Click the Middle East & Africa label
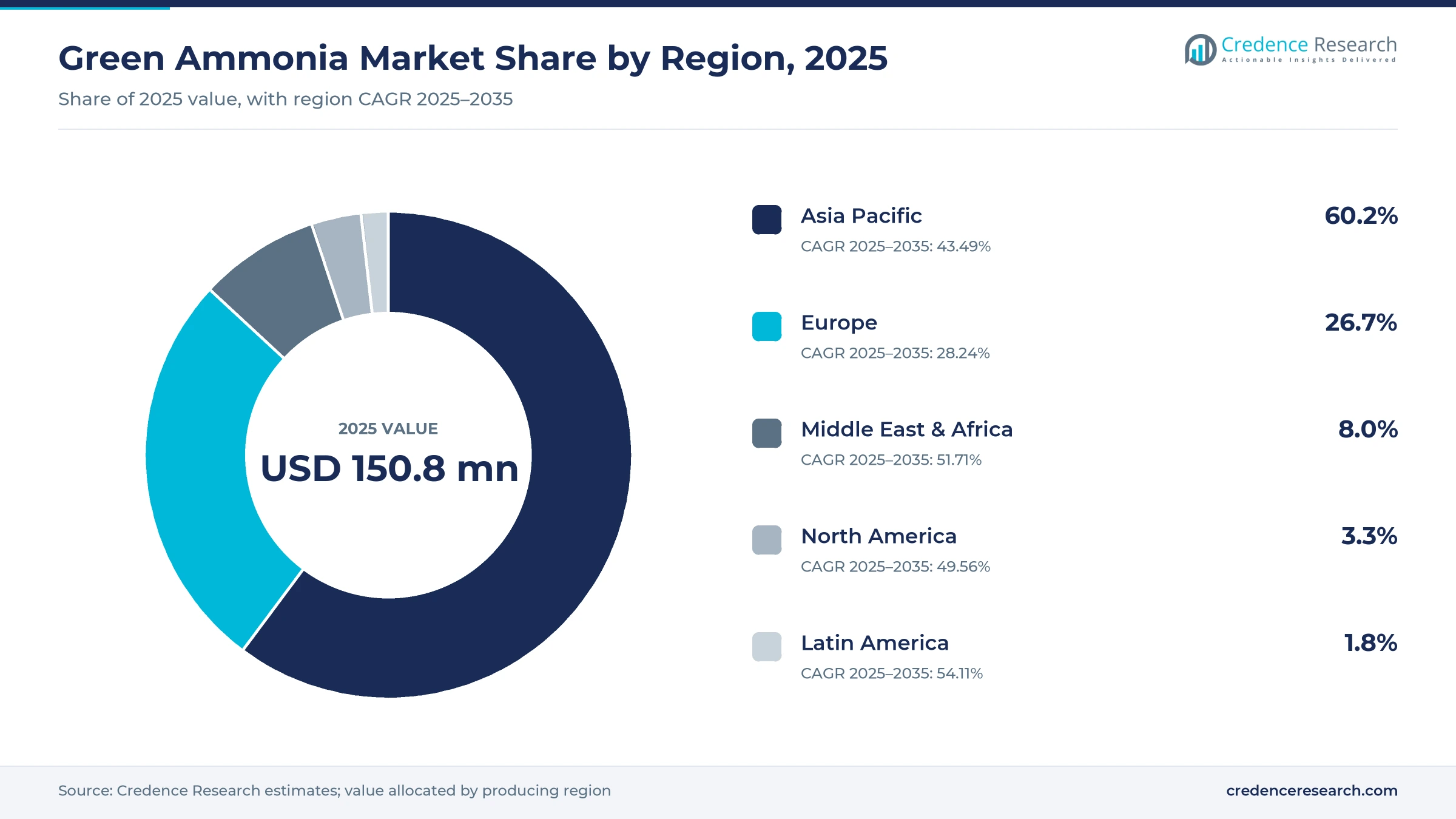The height and width of the screenshot is (819, 1456). point(906,429)
